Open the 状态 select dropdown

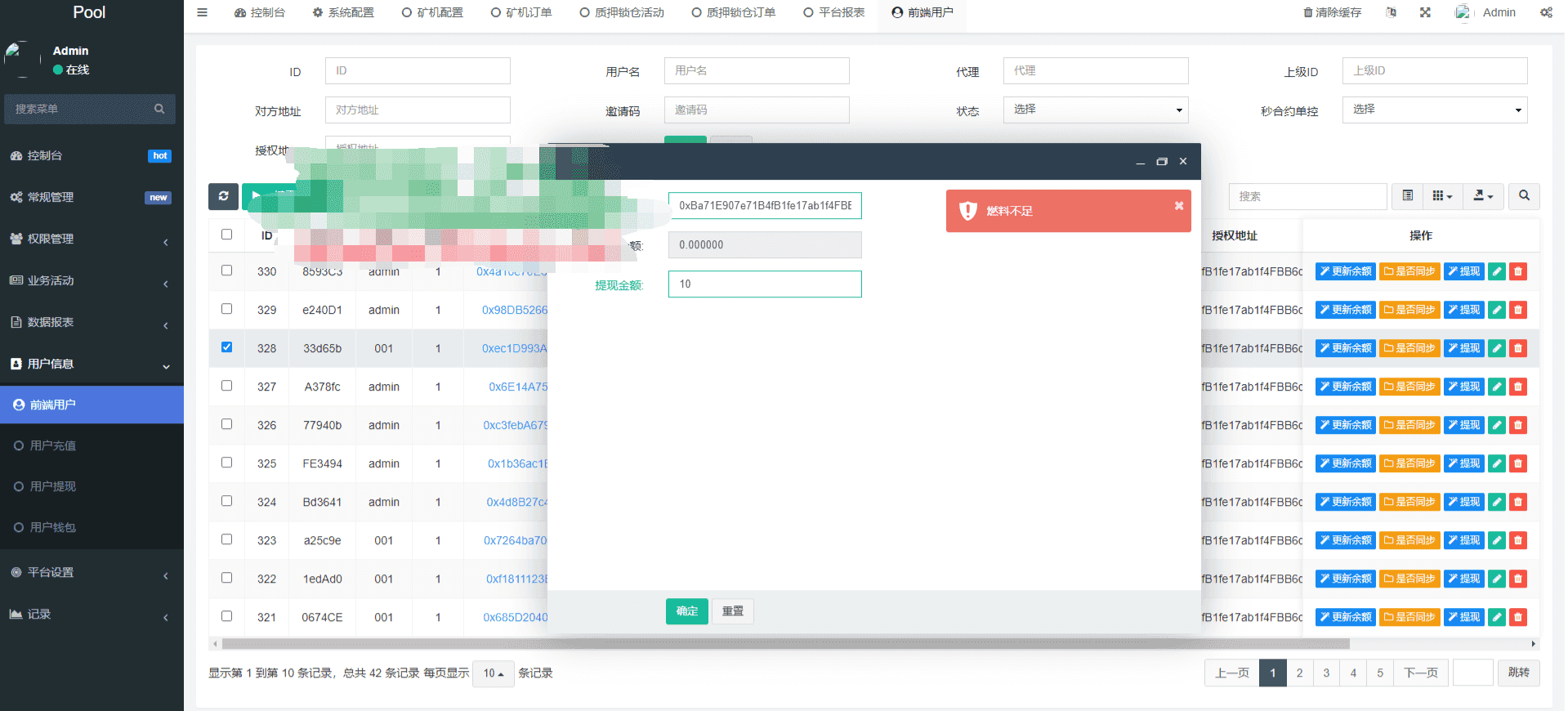click(1095, 110)
